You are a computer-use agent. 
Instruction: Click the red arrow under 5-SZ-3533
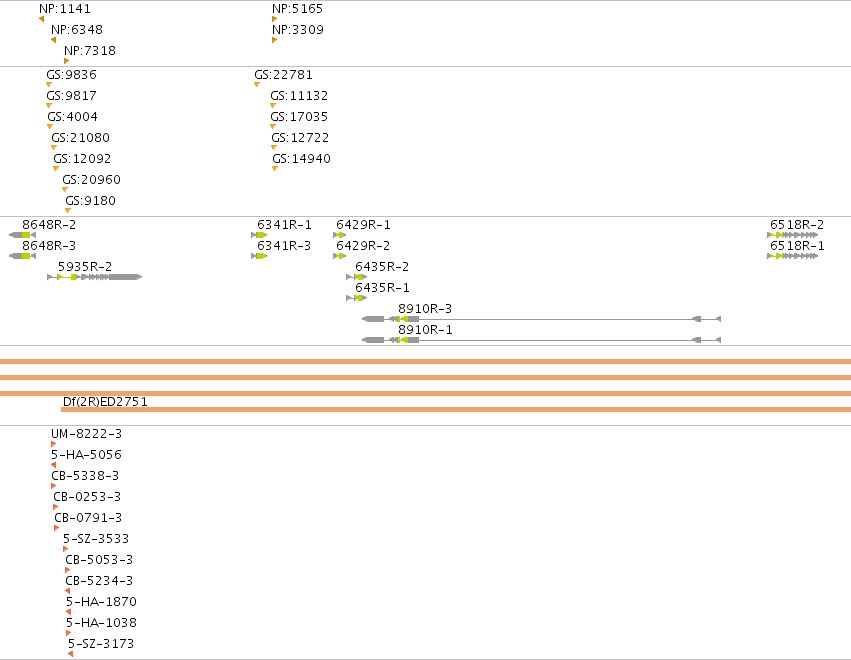pyautogui.click(x=65, y=549)
